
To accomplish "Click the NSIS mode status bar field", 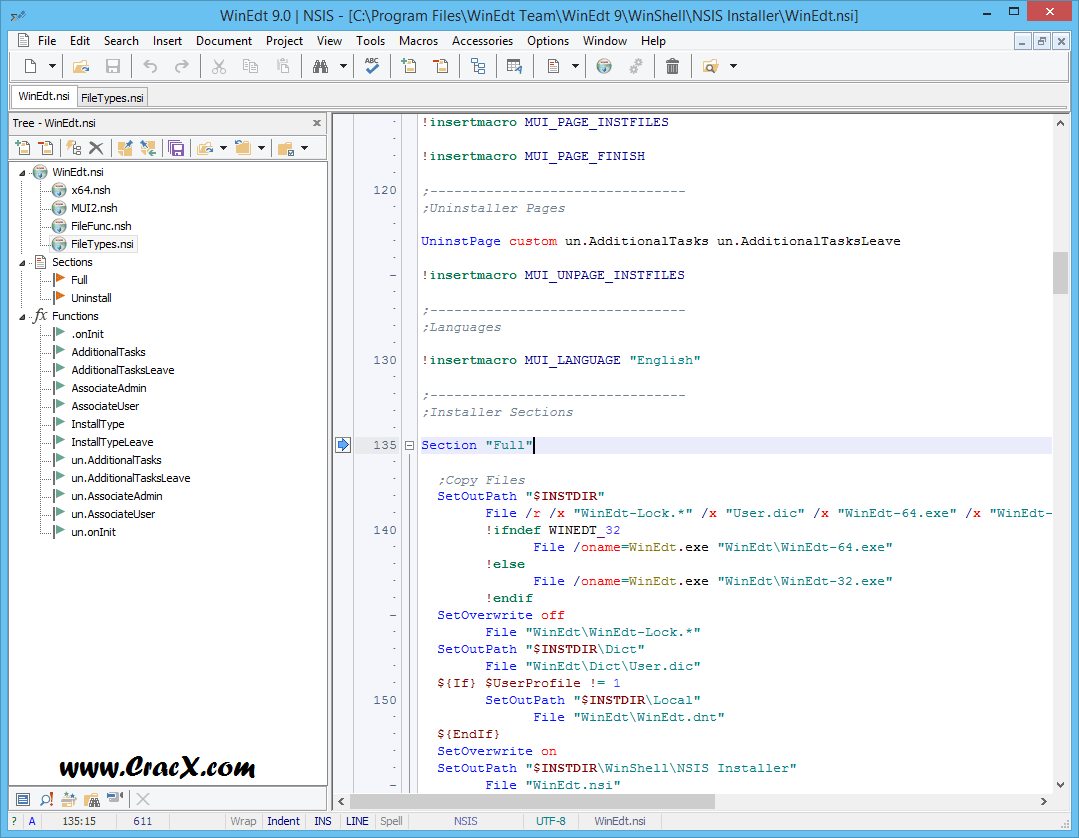I will [466, 821].
